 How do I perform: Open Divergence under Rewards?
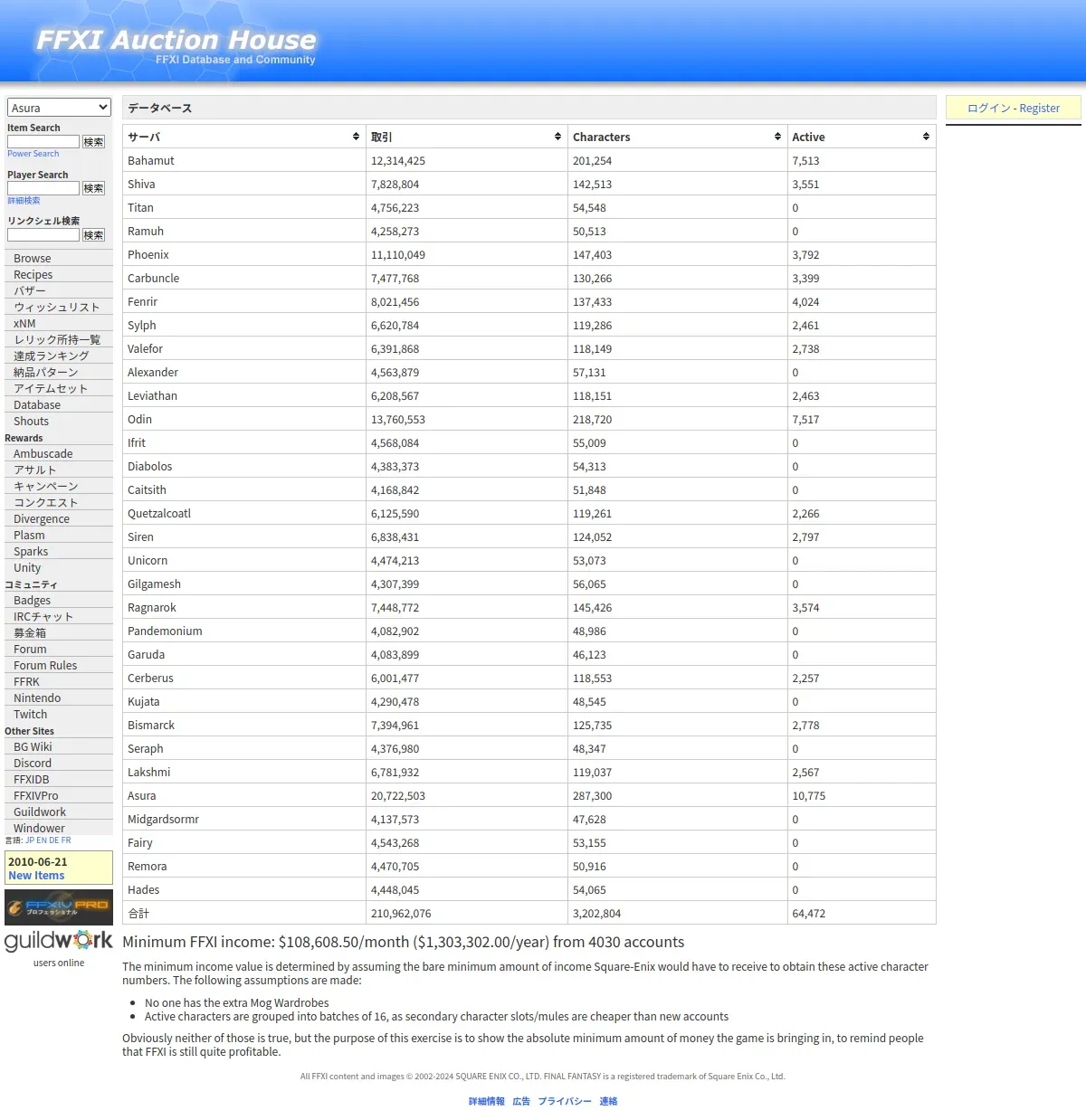click(x=59, y=518)
